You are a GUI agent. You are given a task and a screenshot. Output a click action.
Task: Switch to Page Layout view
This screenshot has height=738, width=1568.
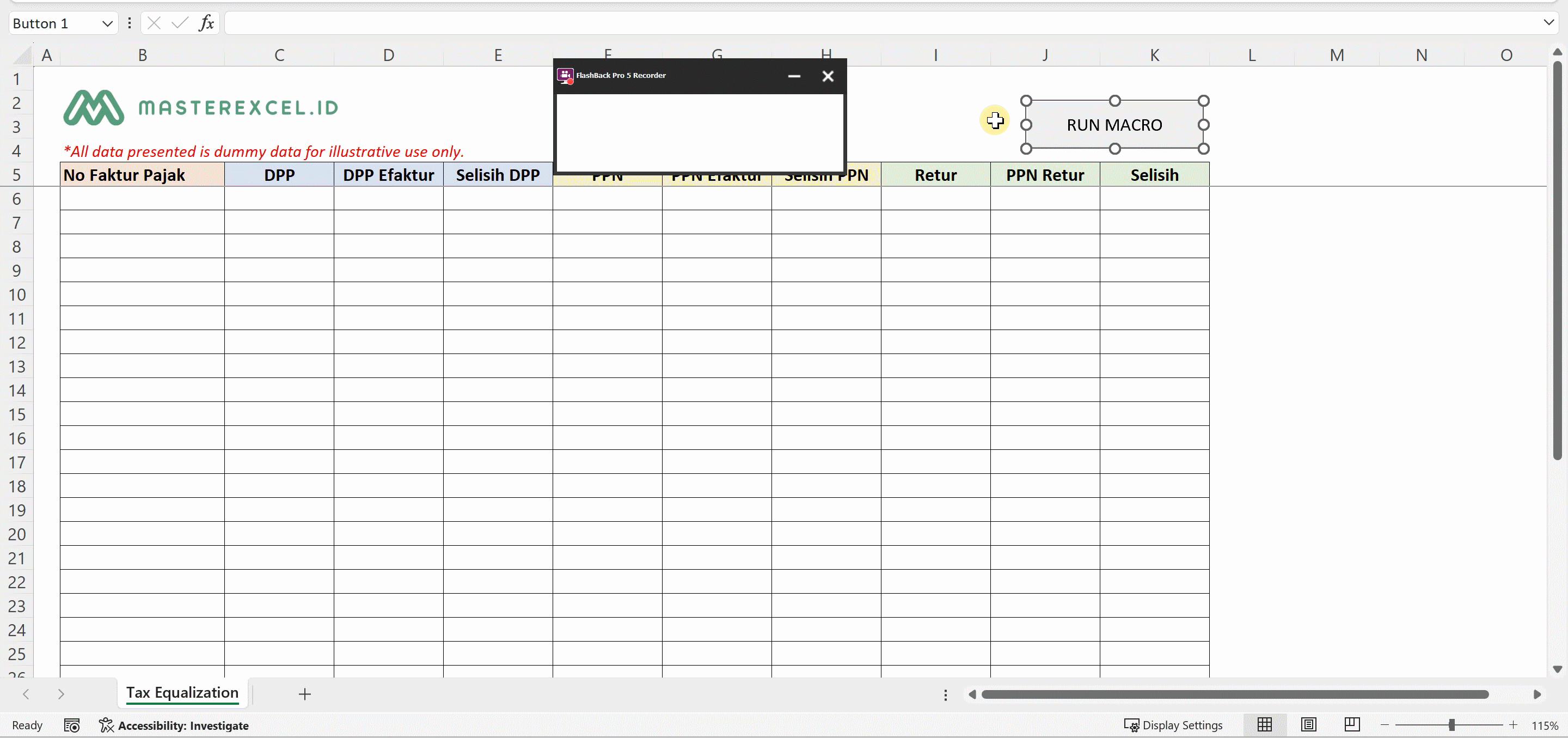coord(1308,724)
